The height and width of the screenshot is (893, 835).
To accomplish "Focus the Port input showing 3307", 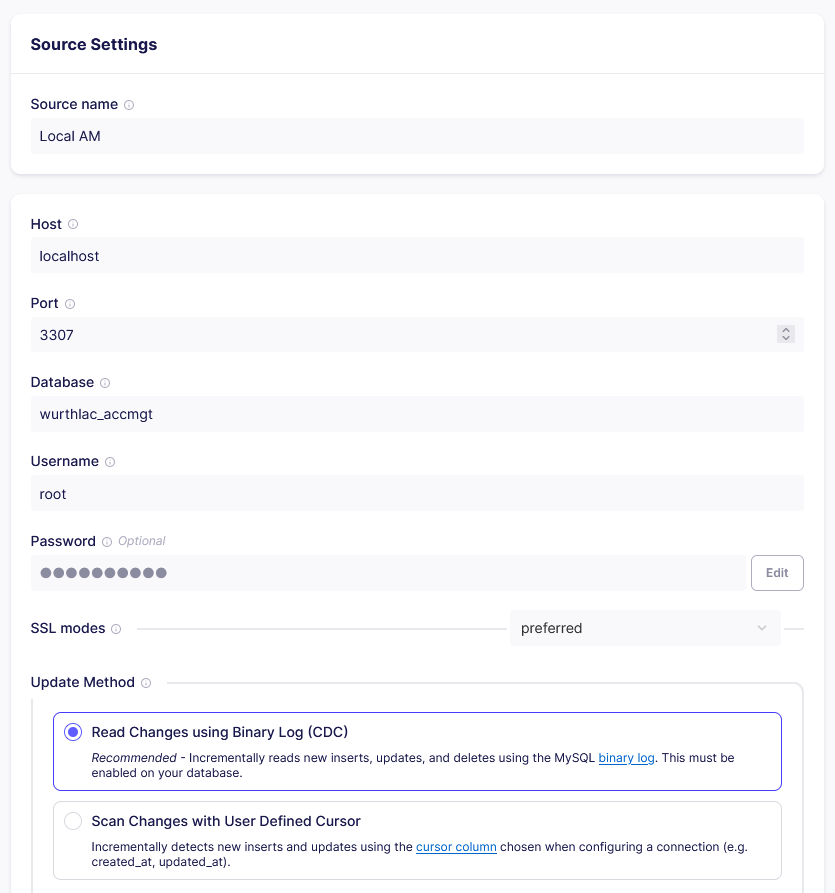I will [x=400, y=335].
